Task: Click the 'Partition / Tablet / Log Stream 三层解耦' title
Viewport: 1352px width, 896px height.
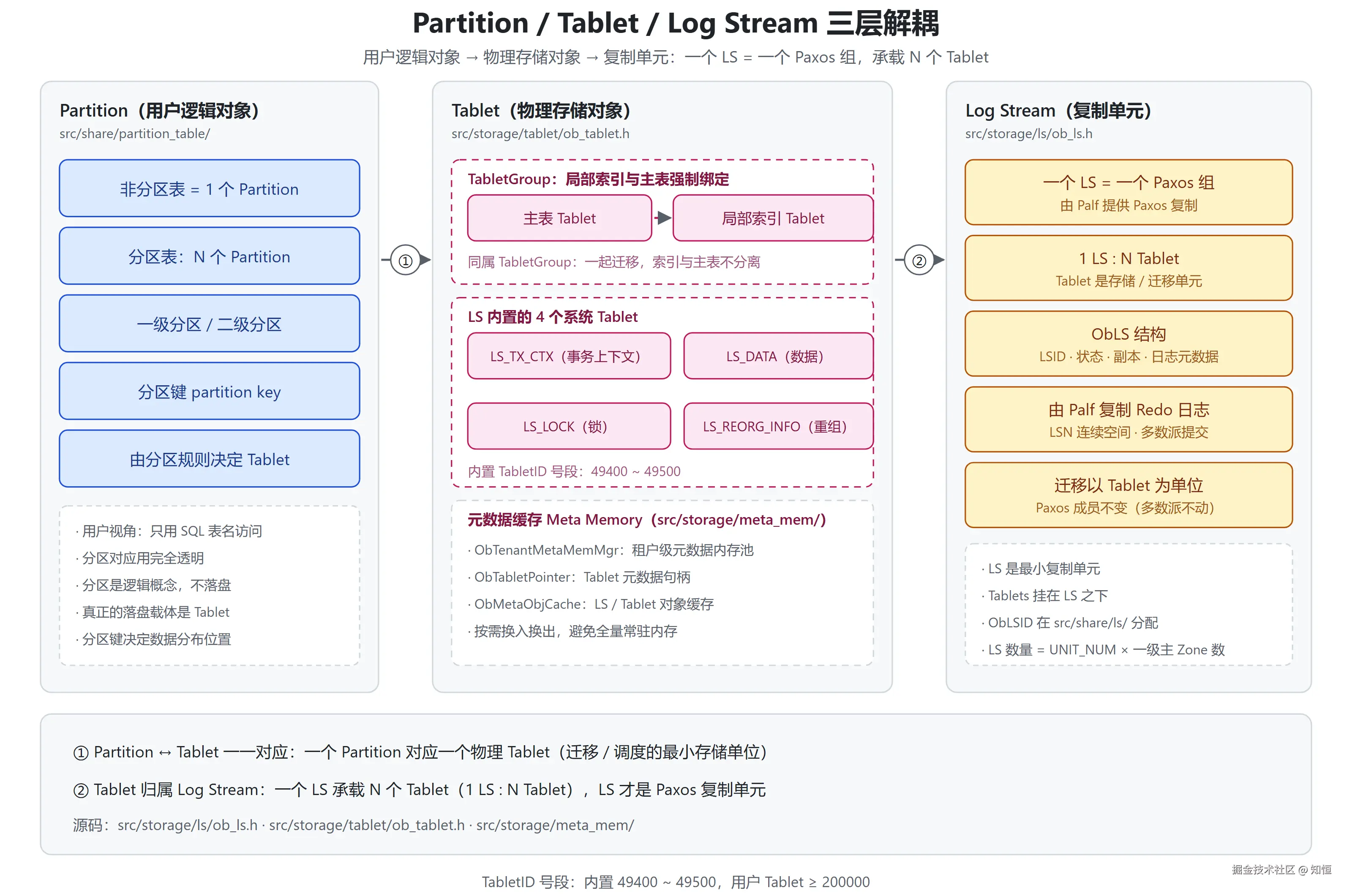Action: coord(676,23)
